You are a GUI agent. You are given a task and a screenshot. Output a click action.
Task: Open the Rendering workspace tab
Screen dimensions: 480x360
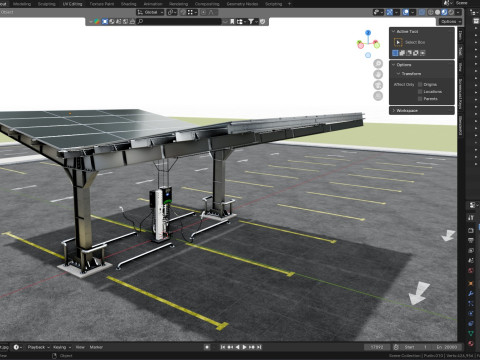(x=178, y=4)
